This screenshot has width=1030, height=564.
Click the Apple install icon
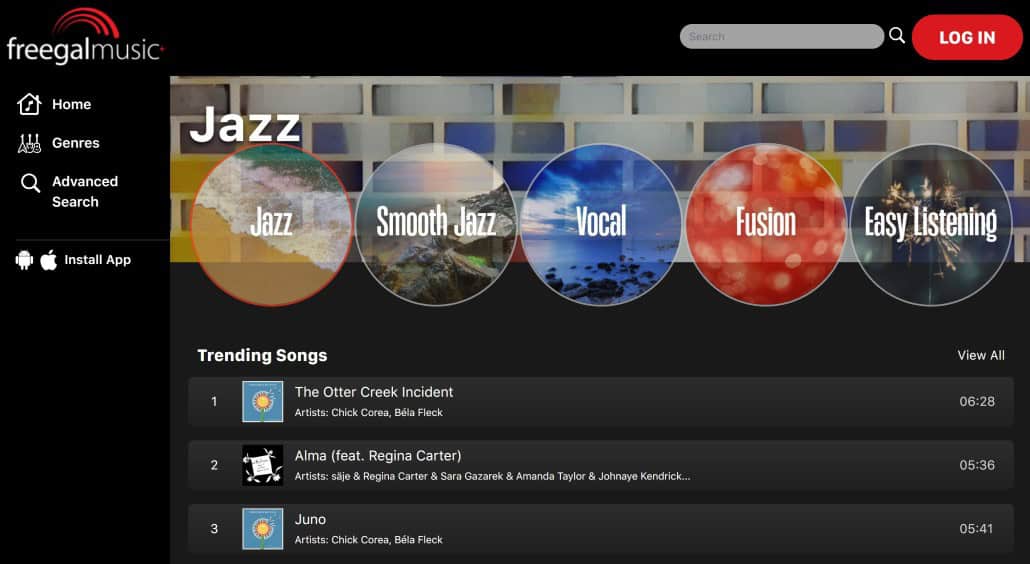click(x=48, y=260)
